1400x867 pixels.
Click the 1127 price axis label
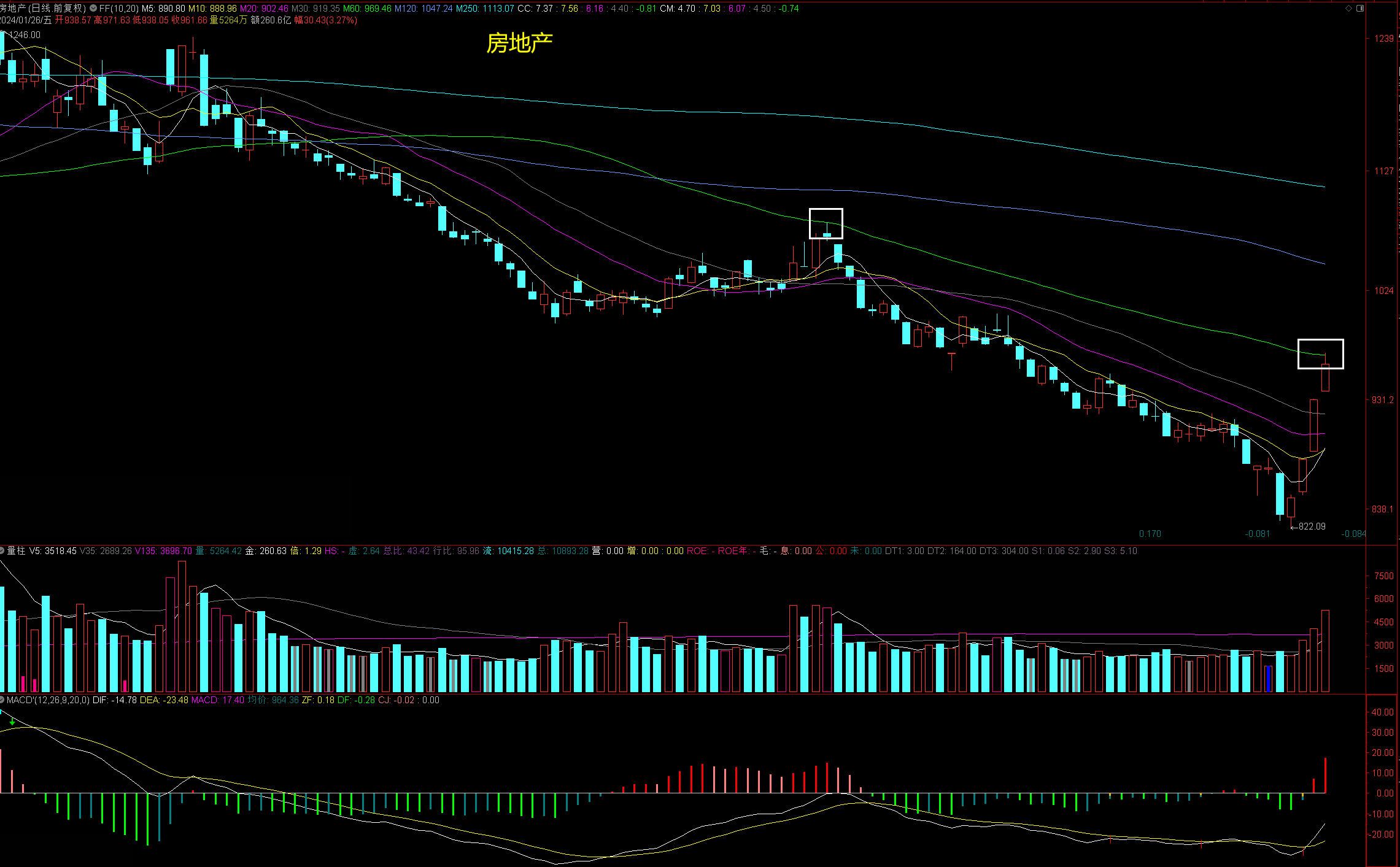tap(1383, 171)
